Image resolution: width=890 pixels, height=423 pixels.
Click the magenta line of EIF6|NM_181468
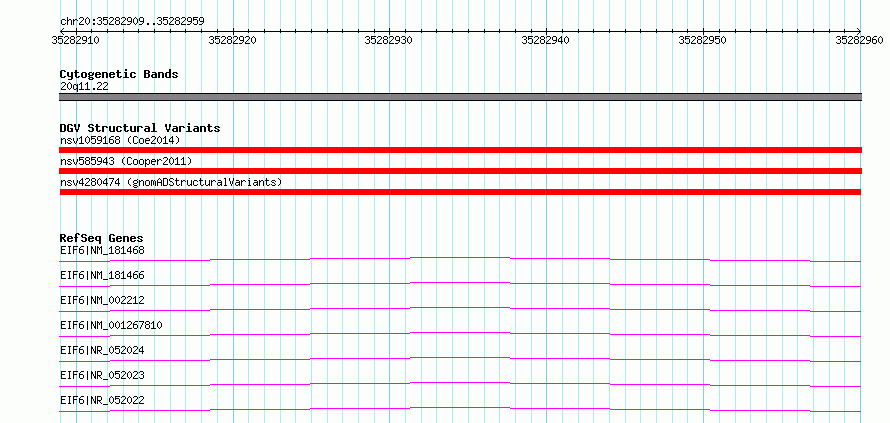click(460, 259)
